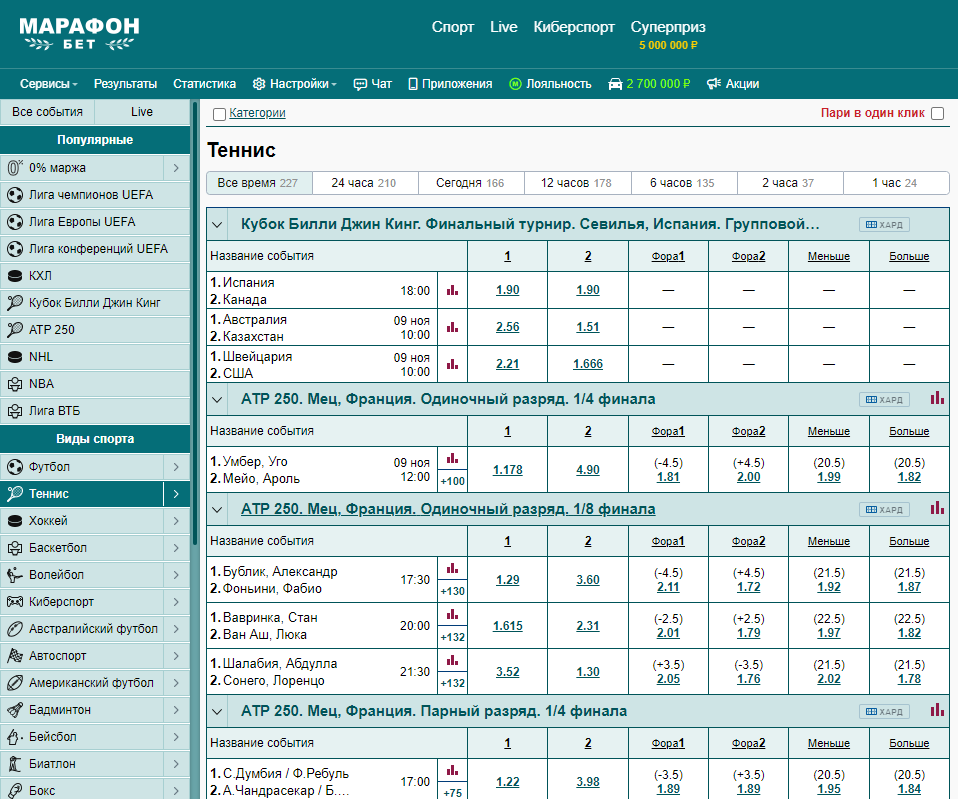958x799 pixels.
Task: Open Приложения mobile apps link
Action: coord(450,84)
